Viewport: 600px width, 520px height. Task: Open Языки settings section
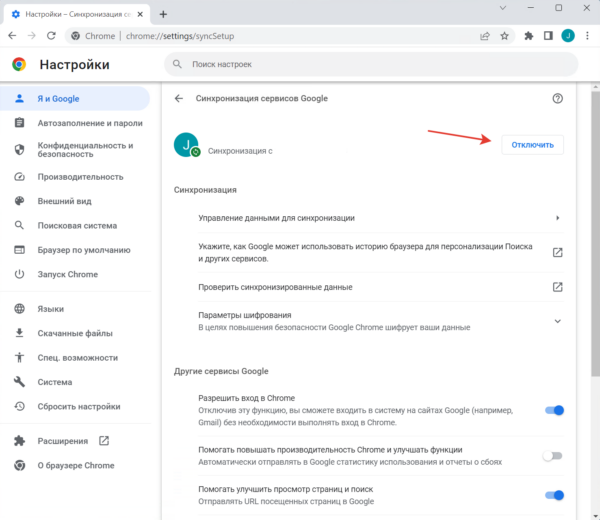[x=75, y=309]
